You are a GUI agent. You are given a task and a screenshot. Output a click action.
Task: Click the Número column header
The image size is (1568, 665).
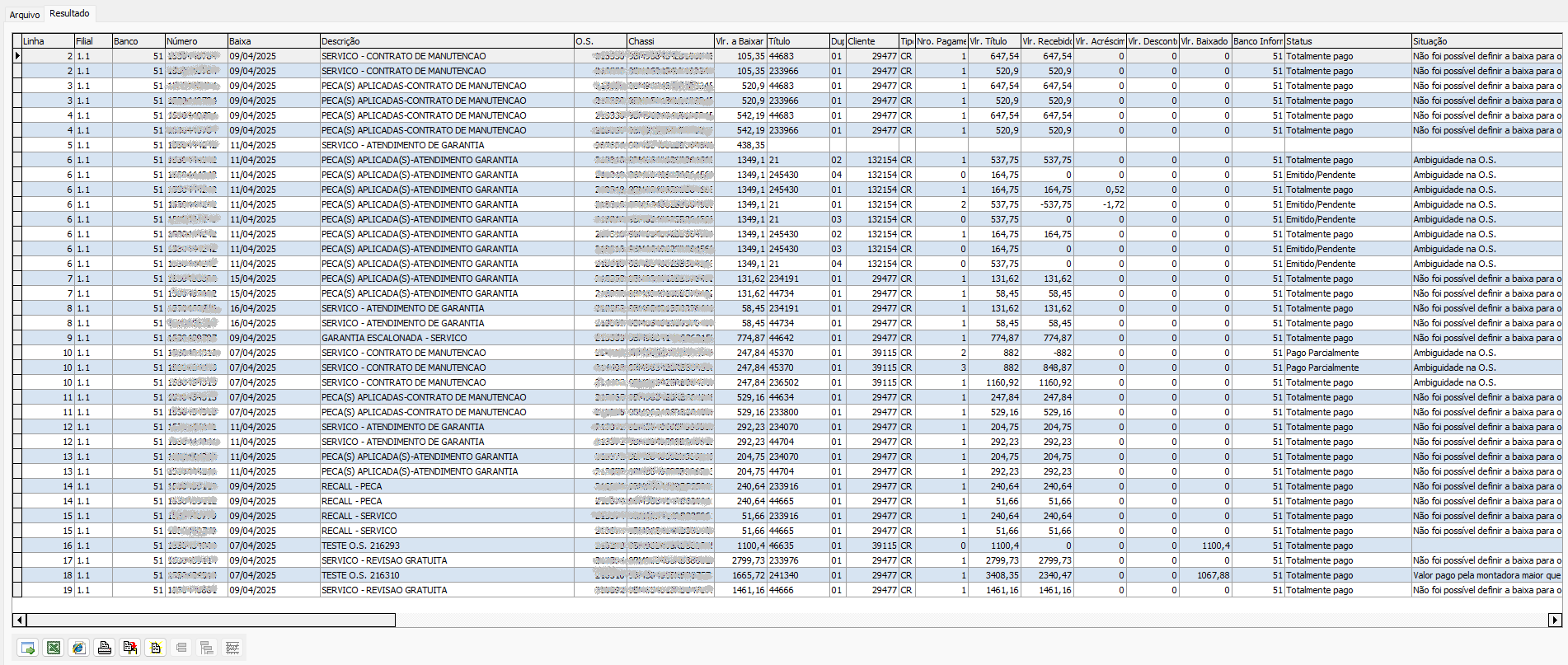pyautogui.click(x=196, y=41)
